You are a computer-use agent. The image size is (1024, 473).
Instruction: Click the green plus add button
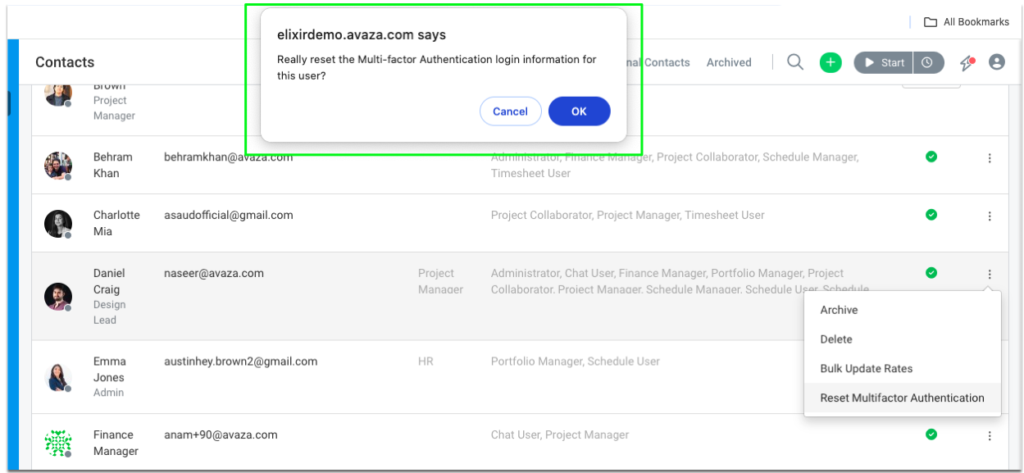coord(830,62)
